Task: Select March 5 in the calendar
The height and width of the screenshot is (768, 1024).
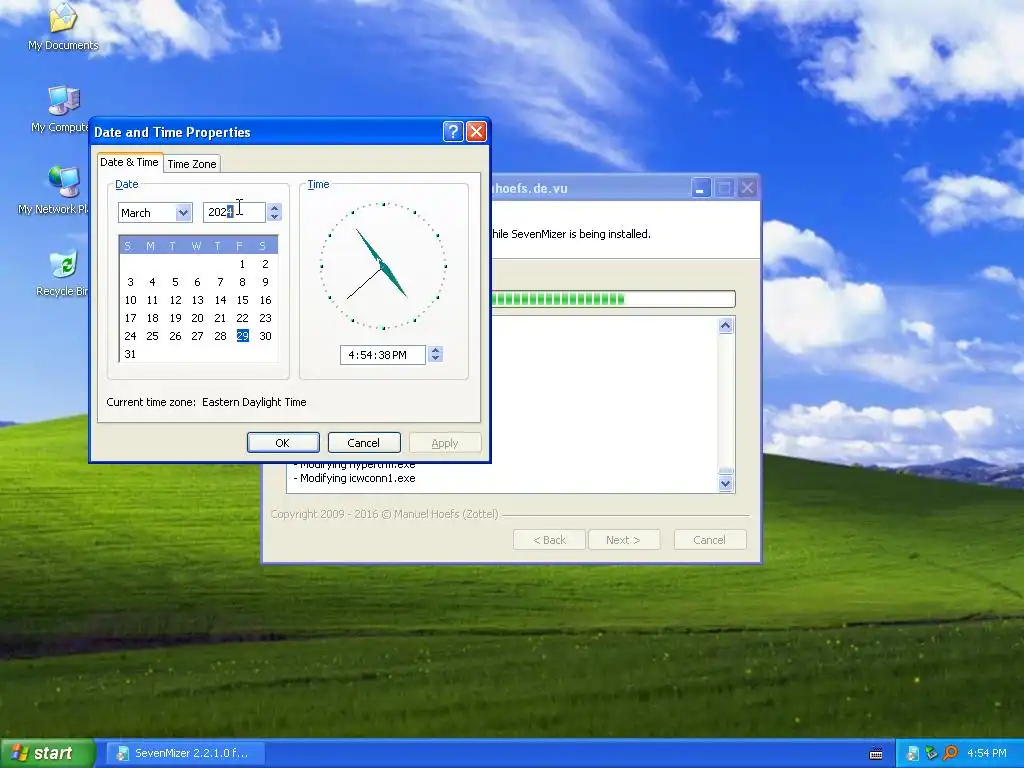Action: click(x=175, y=282)
